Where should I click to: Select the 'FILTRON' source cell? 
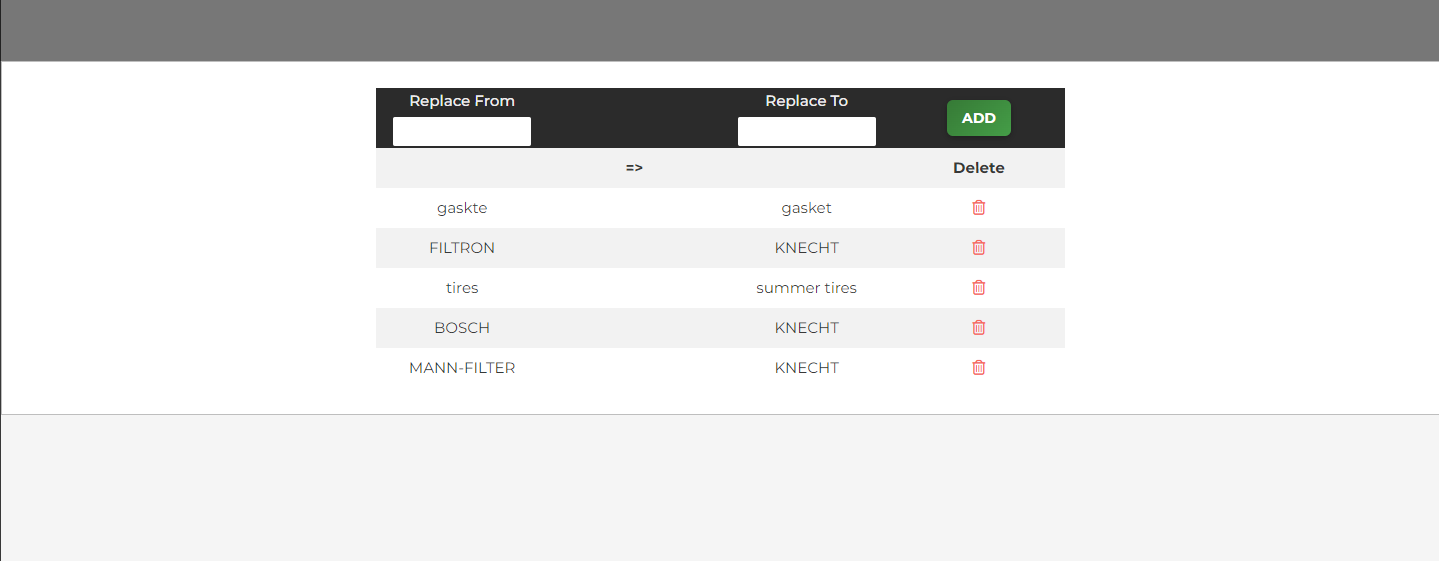[461, 248]
